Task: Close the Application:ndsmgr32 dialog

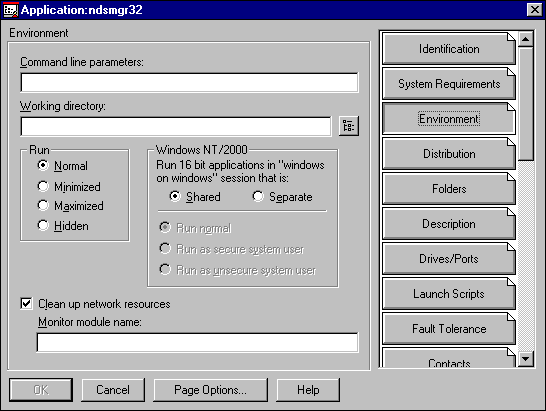Action: tap(535, 10)
